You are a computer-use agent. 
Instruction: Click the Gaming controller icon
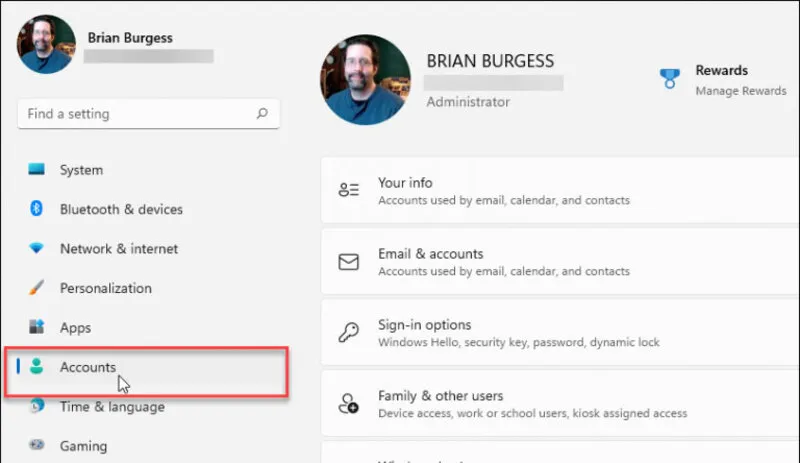[x=37, y=446]
